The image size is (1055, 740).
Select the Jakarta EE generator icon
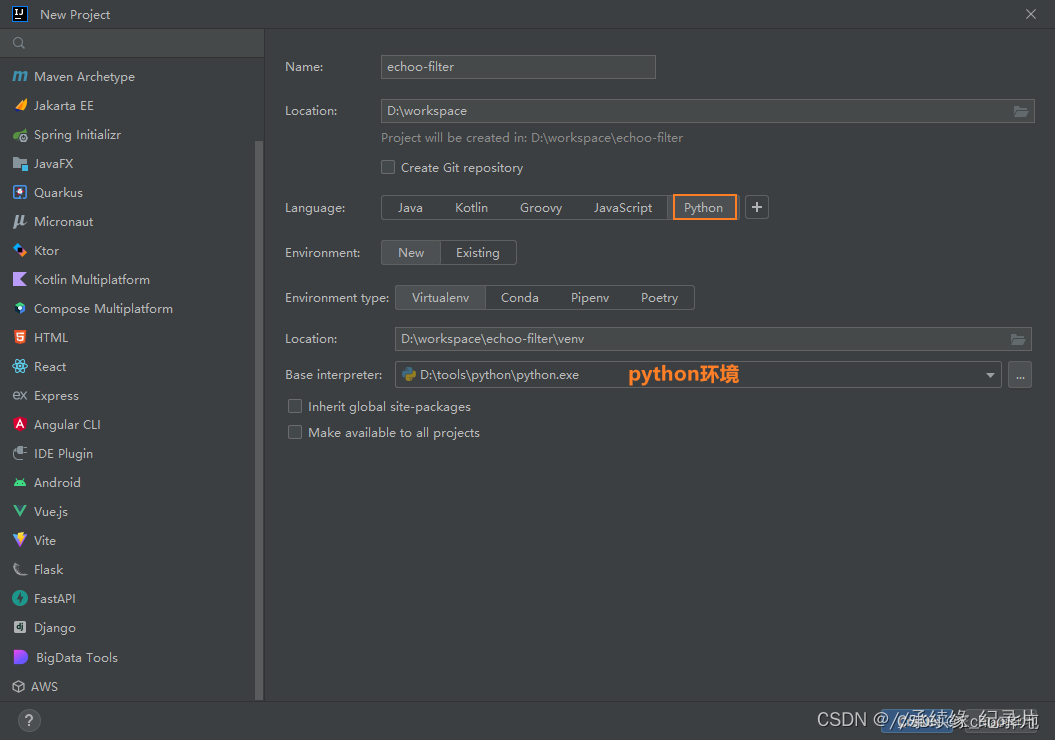coord(20,106)
